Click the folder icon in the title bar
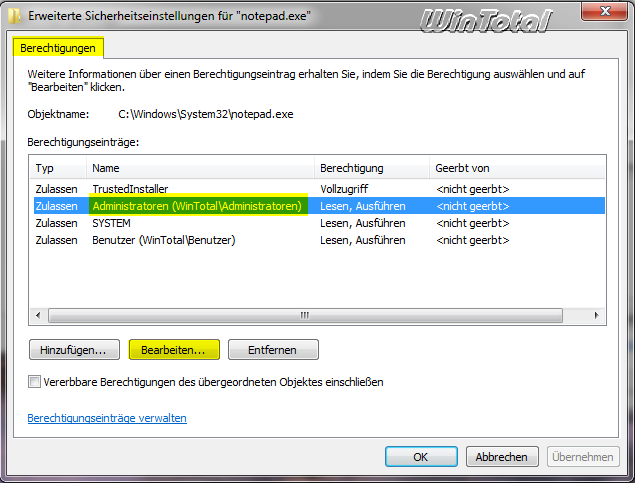The width and height of the screenshot is (635, 483). [15, 16]
